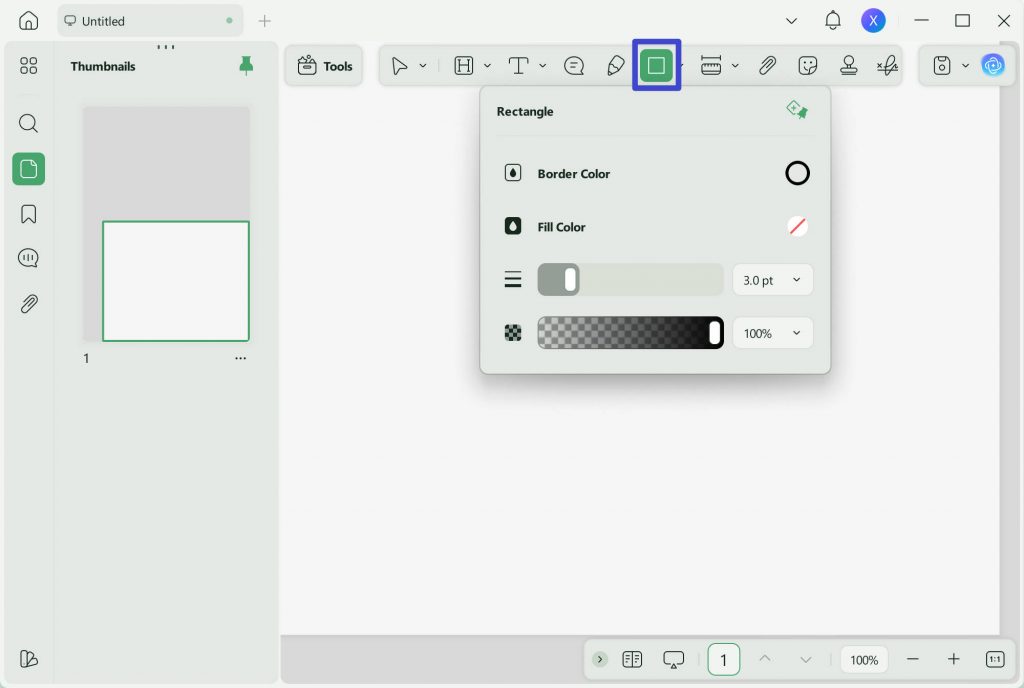Open notifications bell
1024x688 pixels.
point(833,21)
